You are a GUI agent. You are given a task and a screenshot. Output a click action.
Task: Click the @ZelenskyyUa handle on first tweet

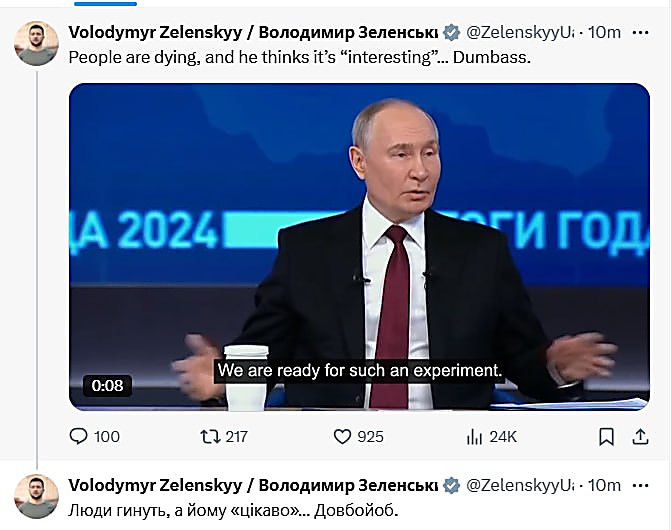519,32
